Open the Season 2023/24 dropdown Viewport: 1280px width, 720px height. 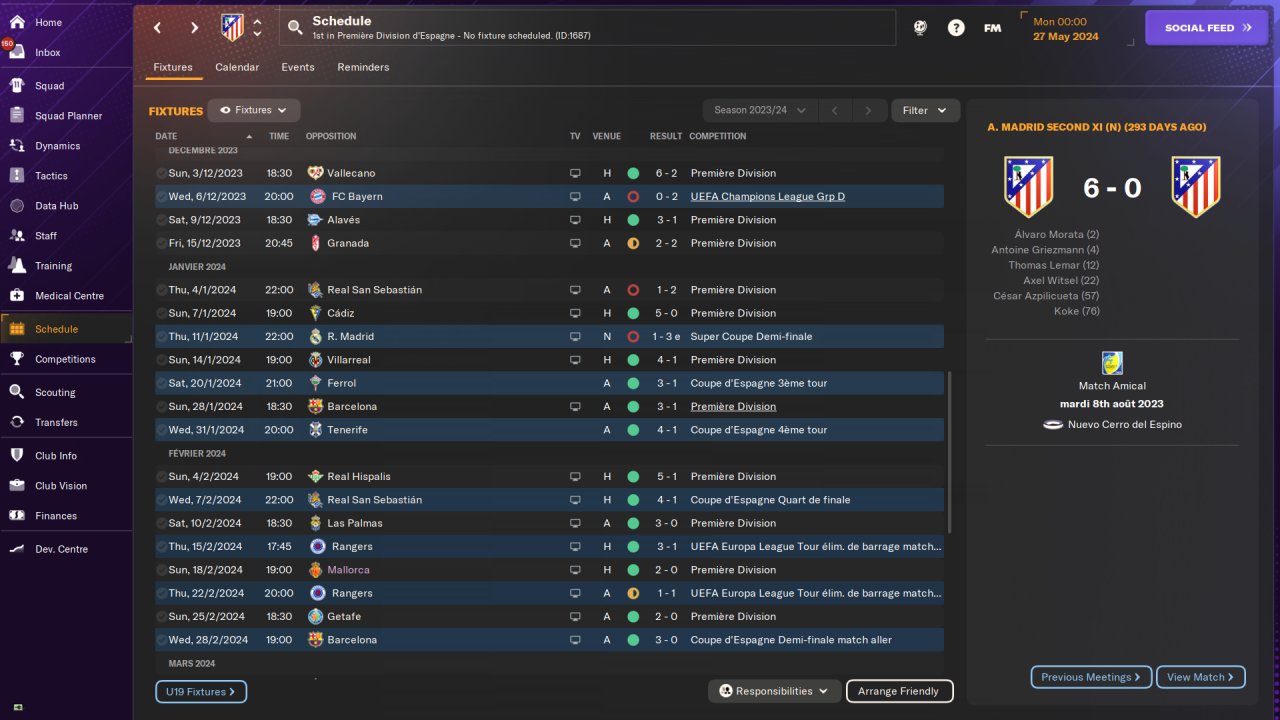click(759, 110)
